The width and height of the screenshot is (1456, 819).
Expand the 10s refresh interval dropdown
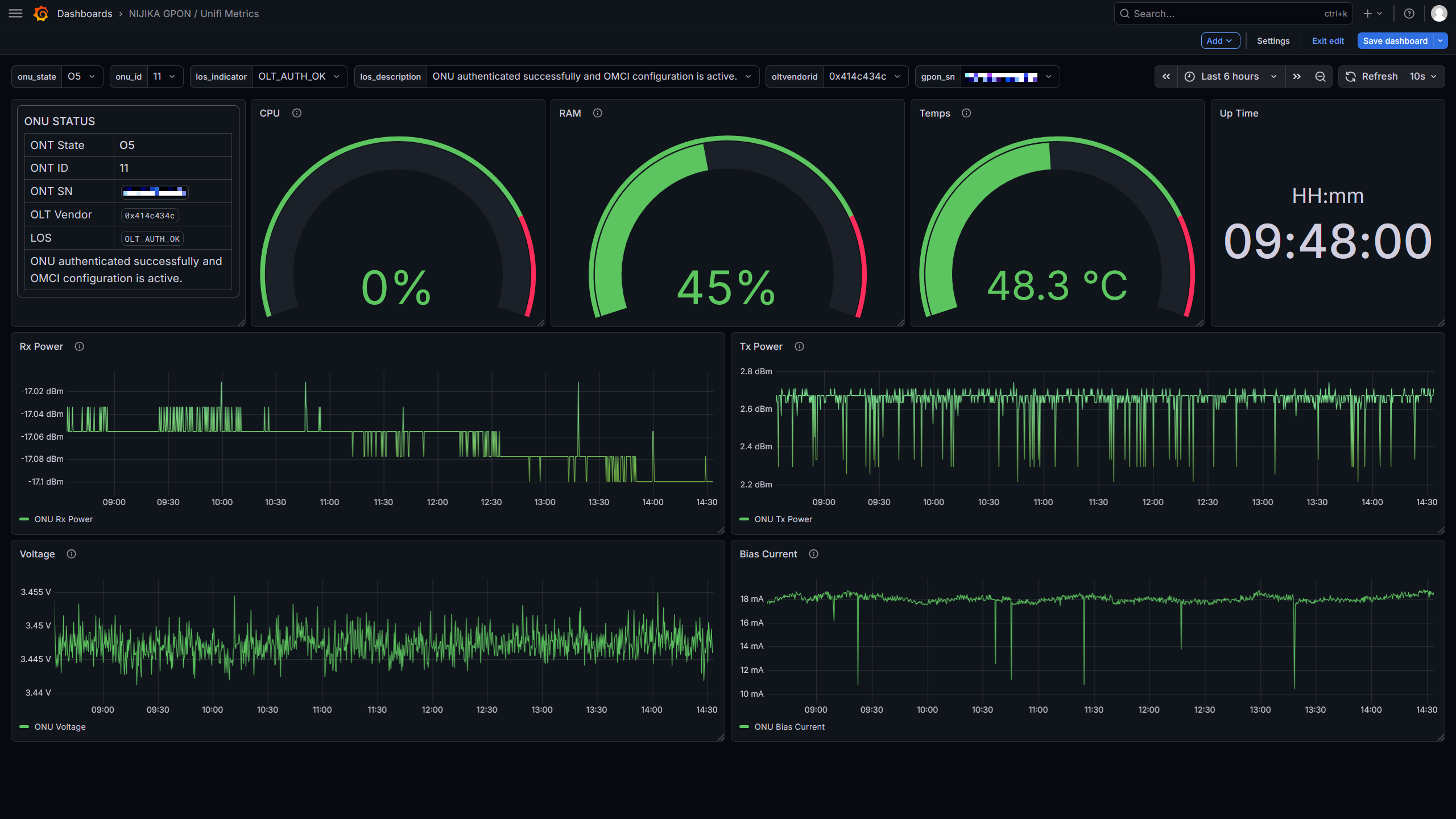pyautogui.click(x=1423, y=76)
